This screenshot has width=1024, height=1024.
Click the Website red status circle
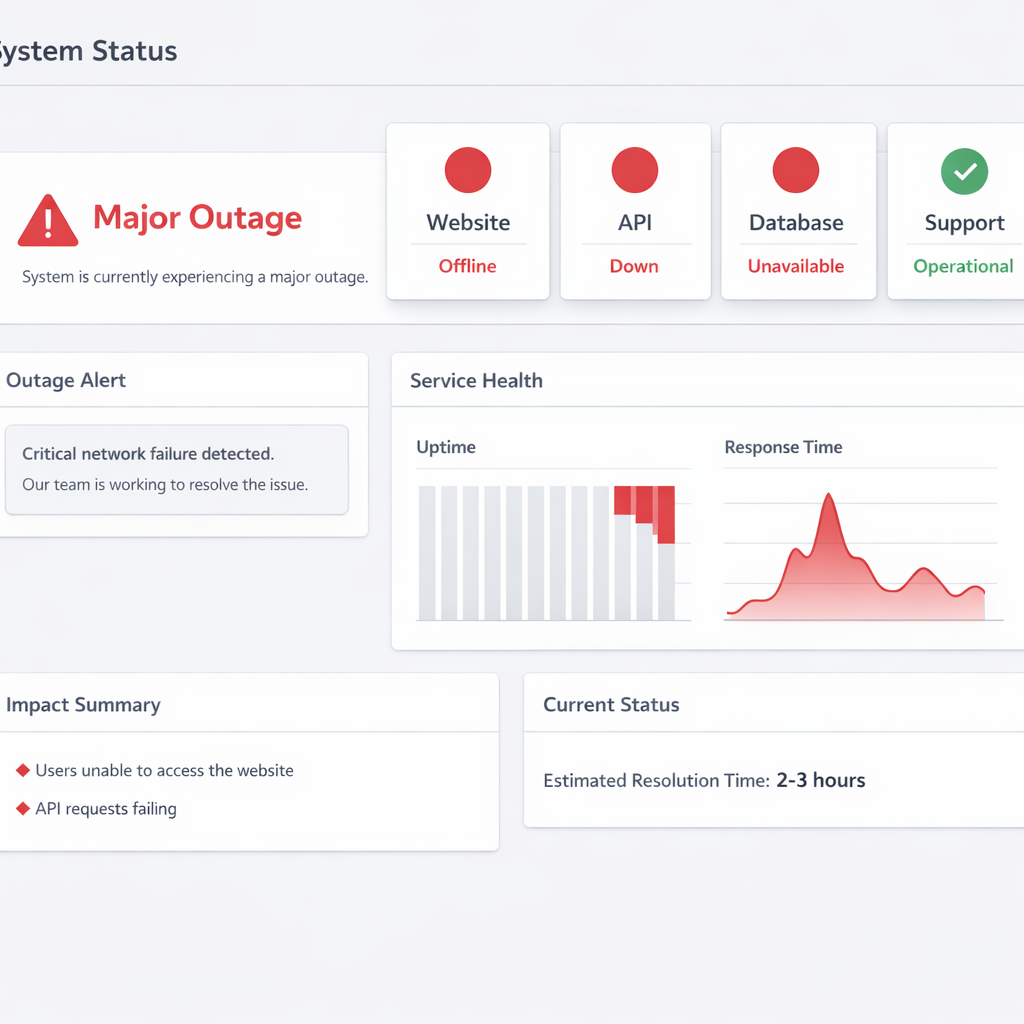pyautogui.click(x=468, y=170)
